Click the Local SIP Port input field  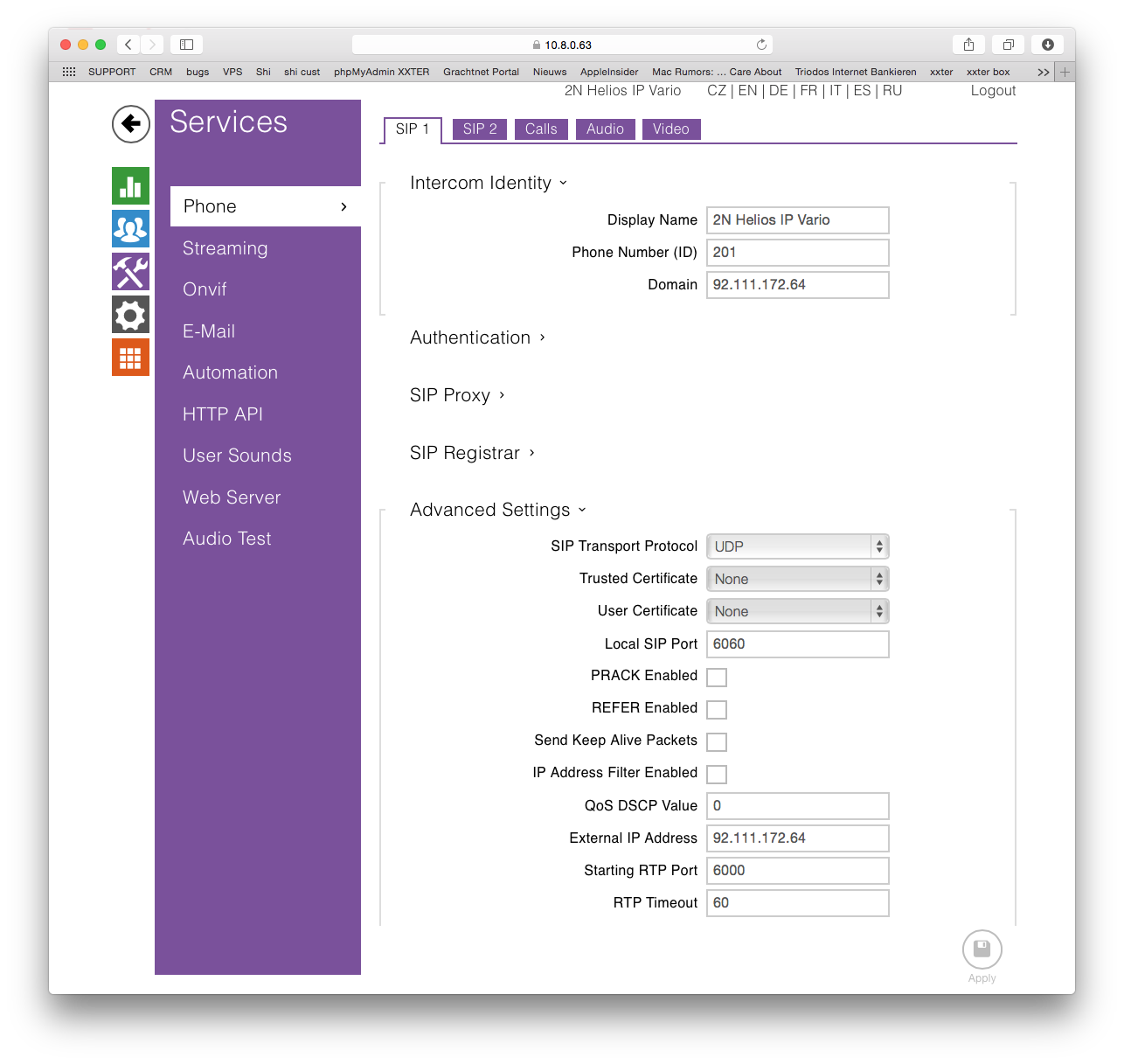coord(797,644)
